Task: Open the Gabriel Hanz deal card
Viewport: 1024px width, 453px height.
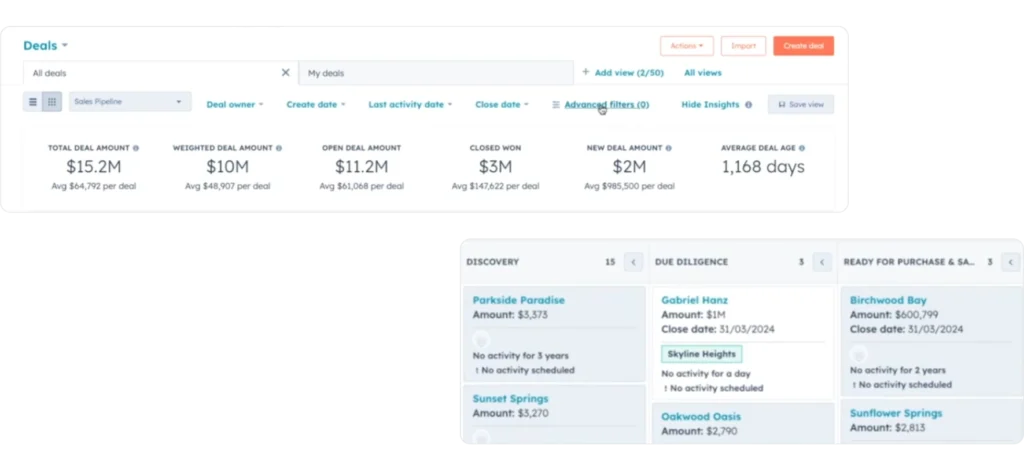Action: tap(695, 300)
